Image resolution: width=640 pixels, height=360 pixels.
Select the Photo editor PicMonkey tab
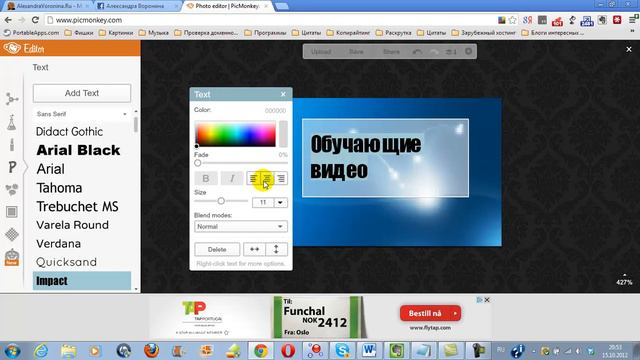(228, 6)
